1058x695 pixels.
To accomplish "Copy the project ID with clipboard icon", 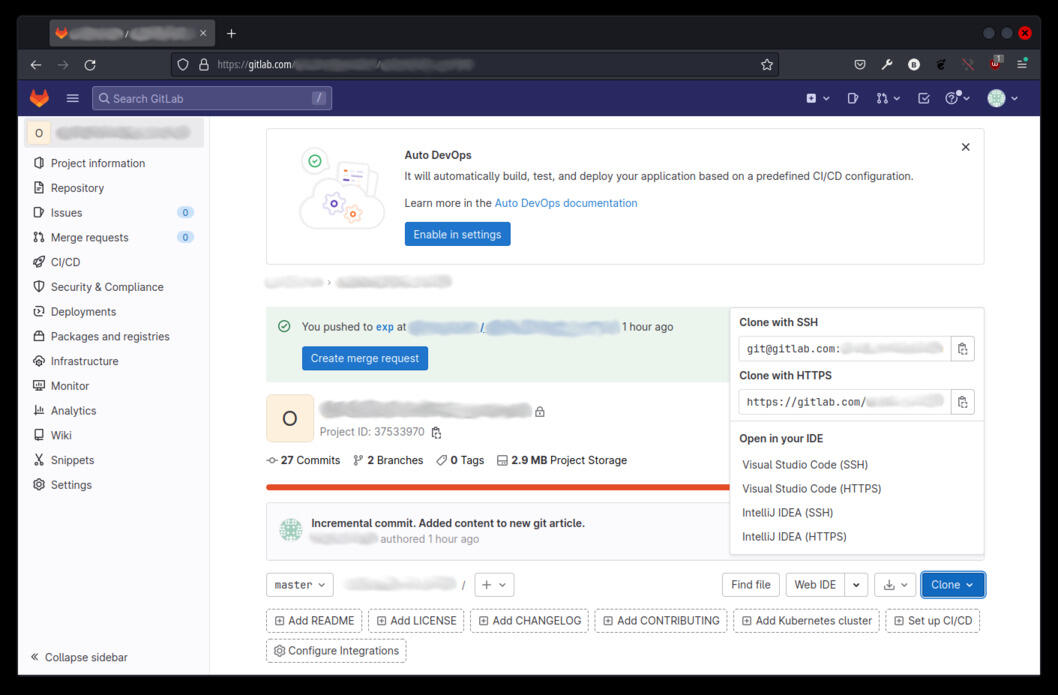I will pos(437,433).
